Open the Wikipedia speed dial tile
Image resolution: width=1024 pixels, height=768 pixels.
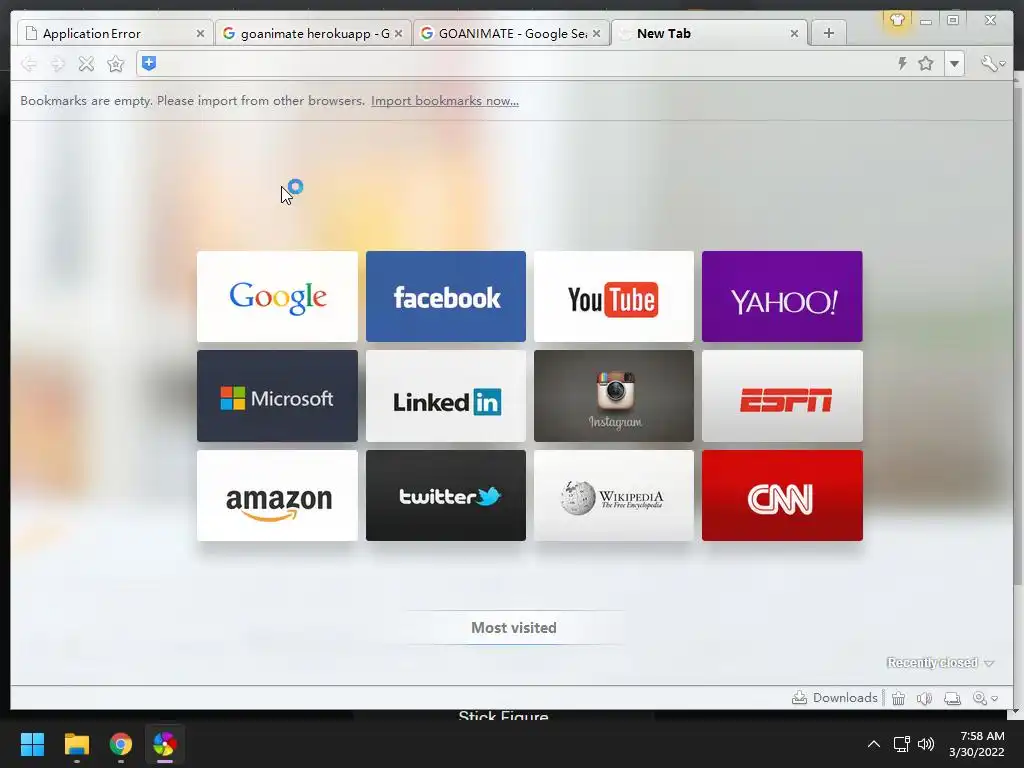coord(614,496)
